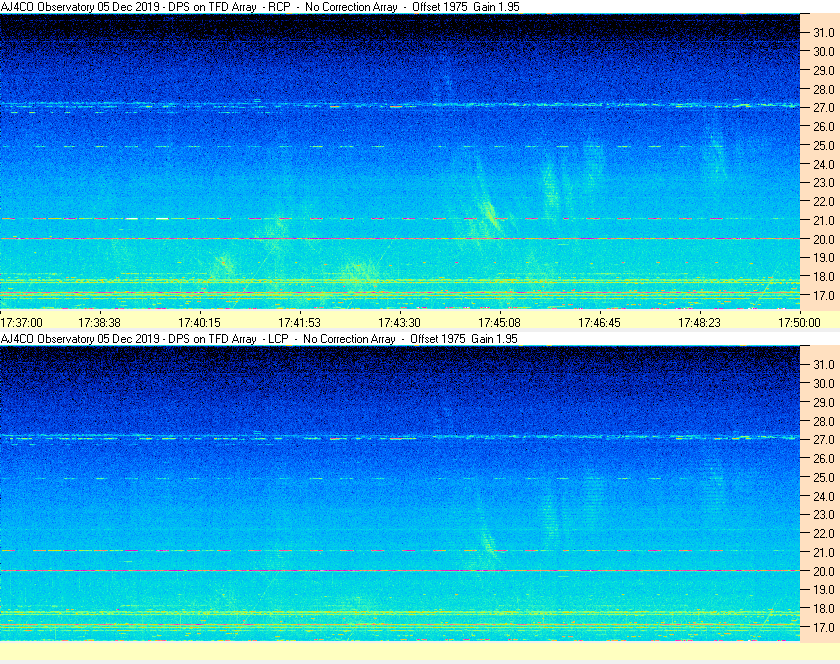This screenshot has width=840, height=664.
Task: Click the 18.0 frequency label on LCP plot
Action: [x=824, y=609]
